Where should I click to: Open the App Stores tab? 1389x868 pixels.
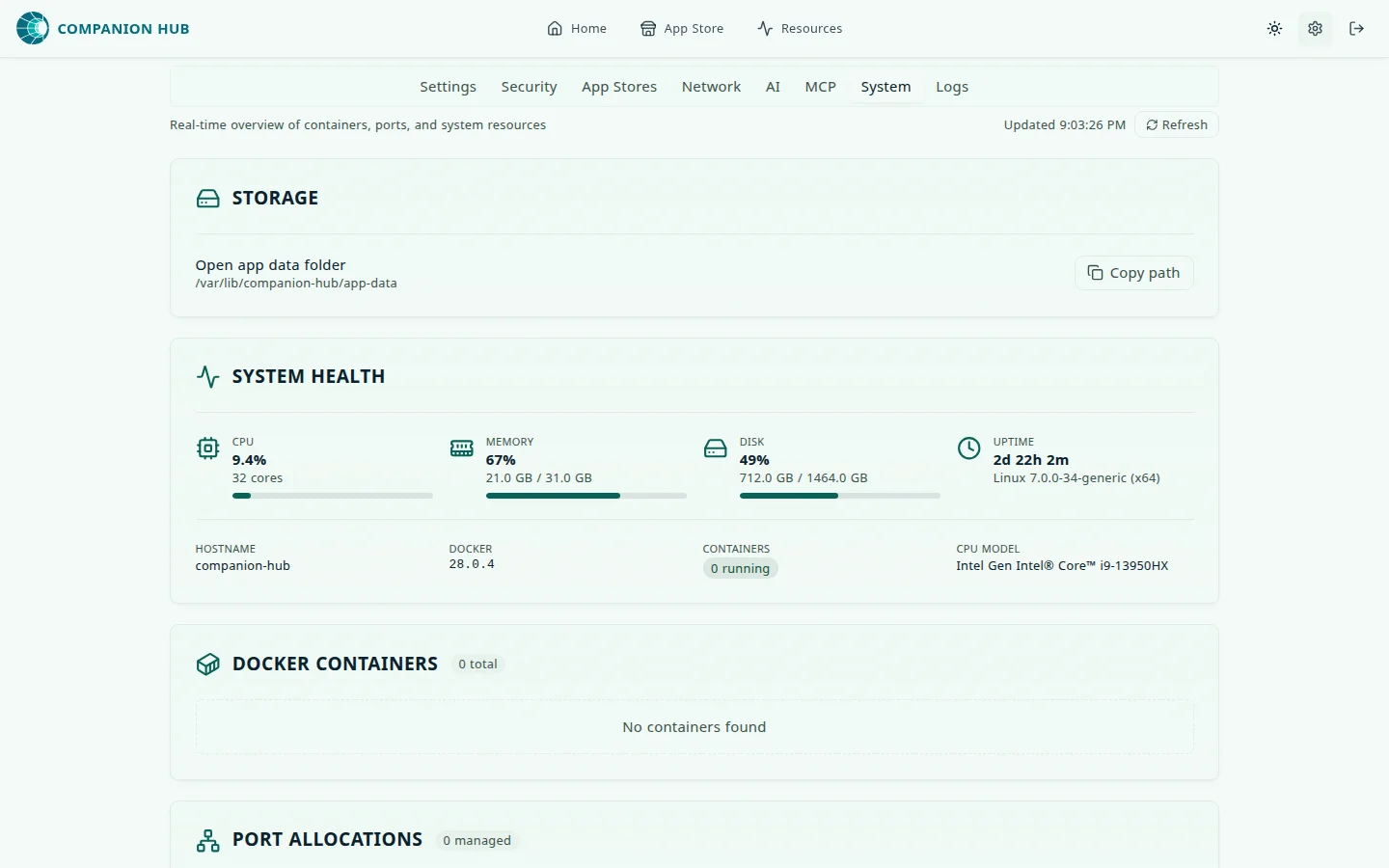[619, 87]
